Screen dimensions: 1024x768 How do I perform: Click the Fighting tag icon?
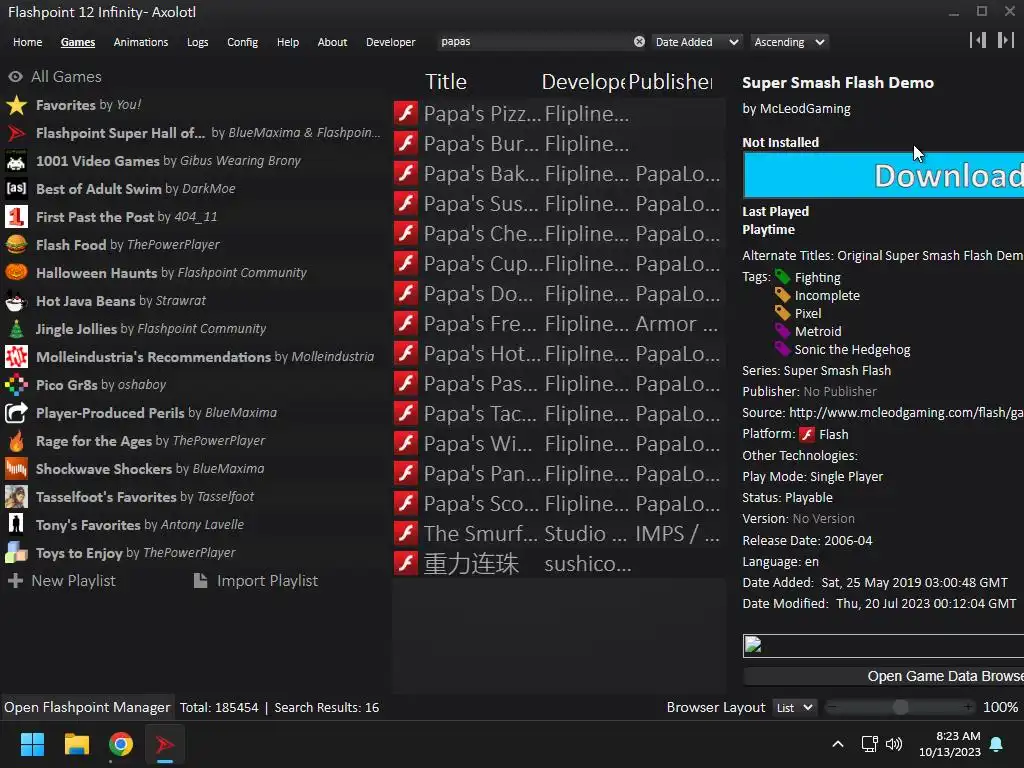coord(782,278)
